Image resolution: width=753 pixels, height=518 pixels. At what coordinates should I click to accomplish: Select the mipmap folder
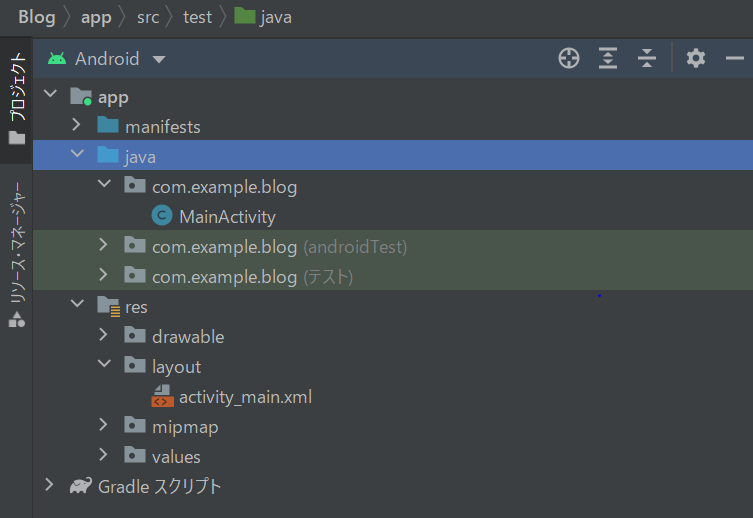185,427
